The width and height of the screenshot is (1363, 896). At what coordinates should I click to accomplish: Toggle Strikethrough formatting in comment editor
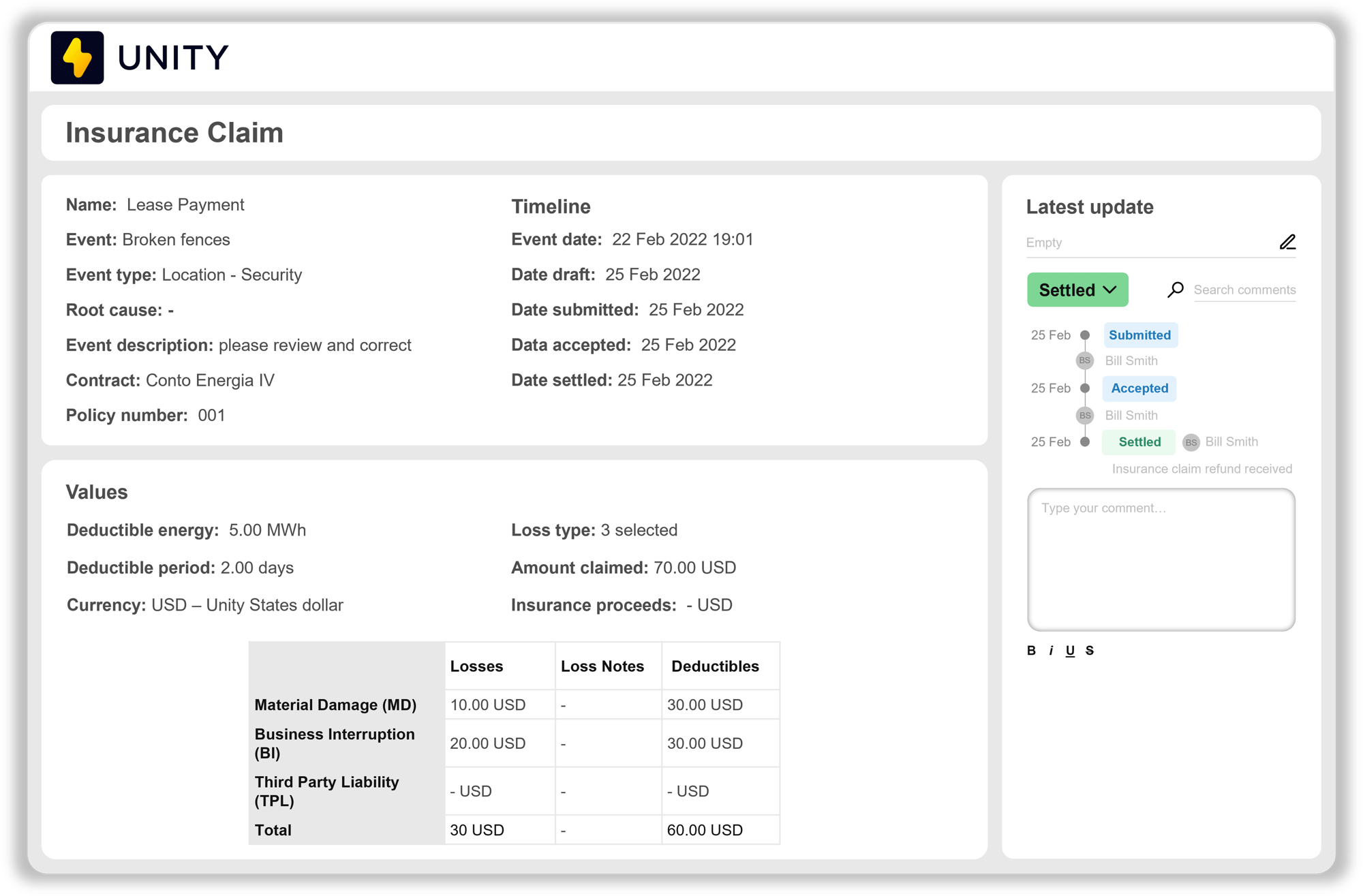tap(1090, 651)
